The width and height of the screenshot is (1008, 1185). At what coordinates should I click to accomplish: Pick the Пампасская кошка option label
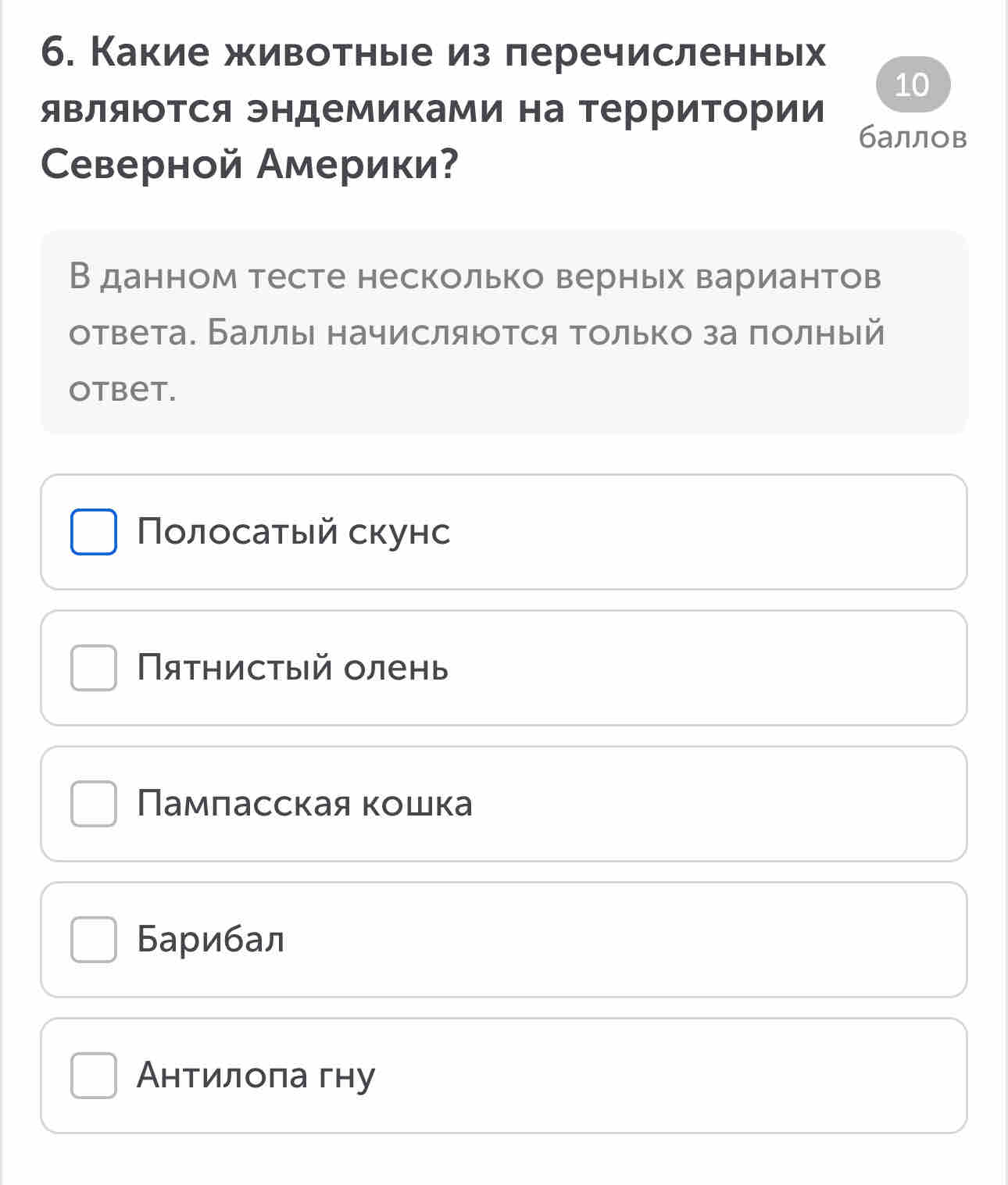(x=305, y=804)
